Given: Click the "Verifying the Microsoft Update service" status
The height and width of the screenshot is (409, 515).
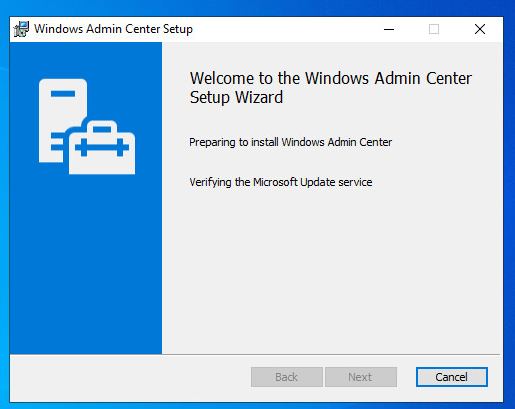Looking at the screenshot, I should tap(281, 182).
